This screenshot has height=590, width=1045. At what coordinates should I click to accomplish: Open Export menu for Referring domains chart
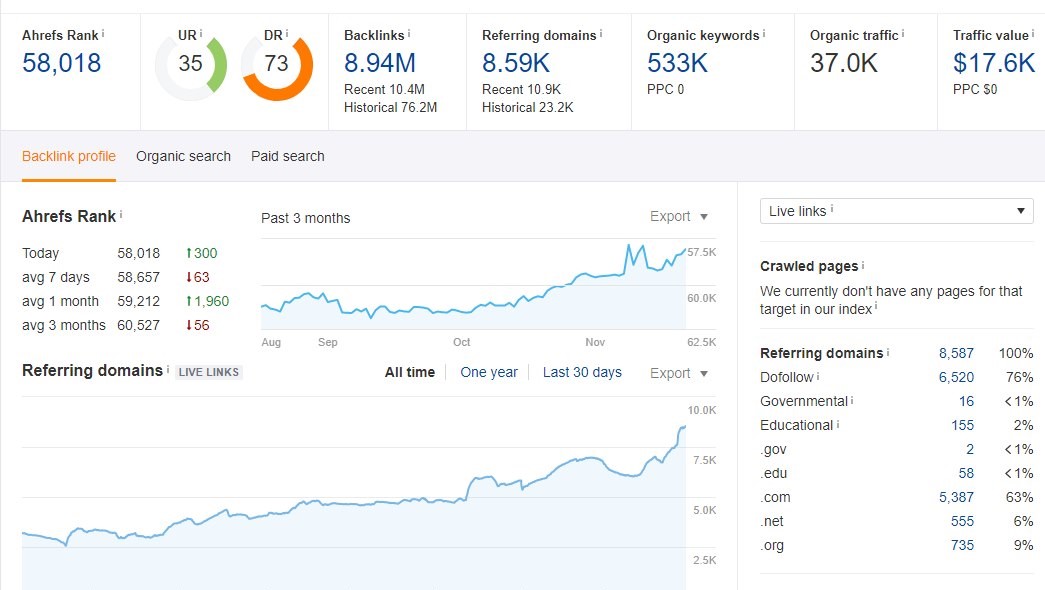coord(679,373)
